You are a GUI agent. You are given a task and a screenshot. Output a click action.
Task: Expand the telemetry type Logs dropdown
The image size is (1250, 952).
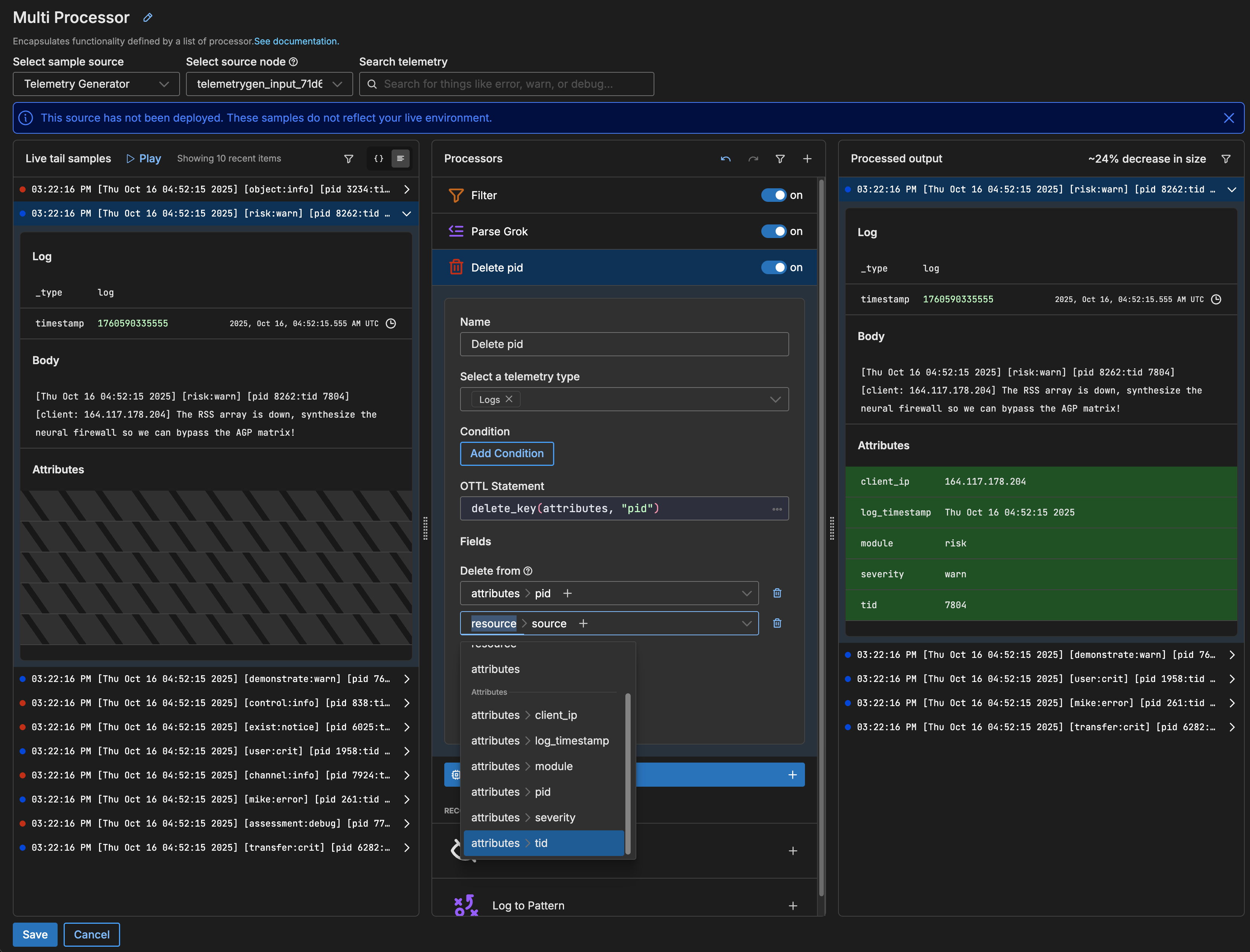tap(774, 400)
